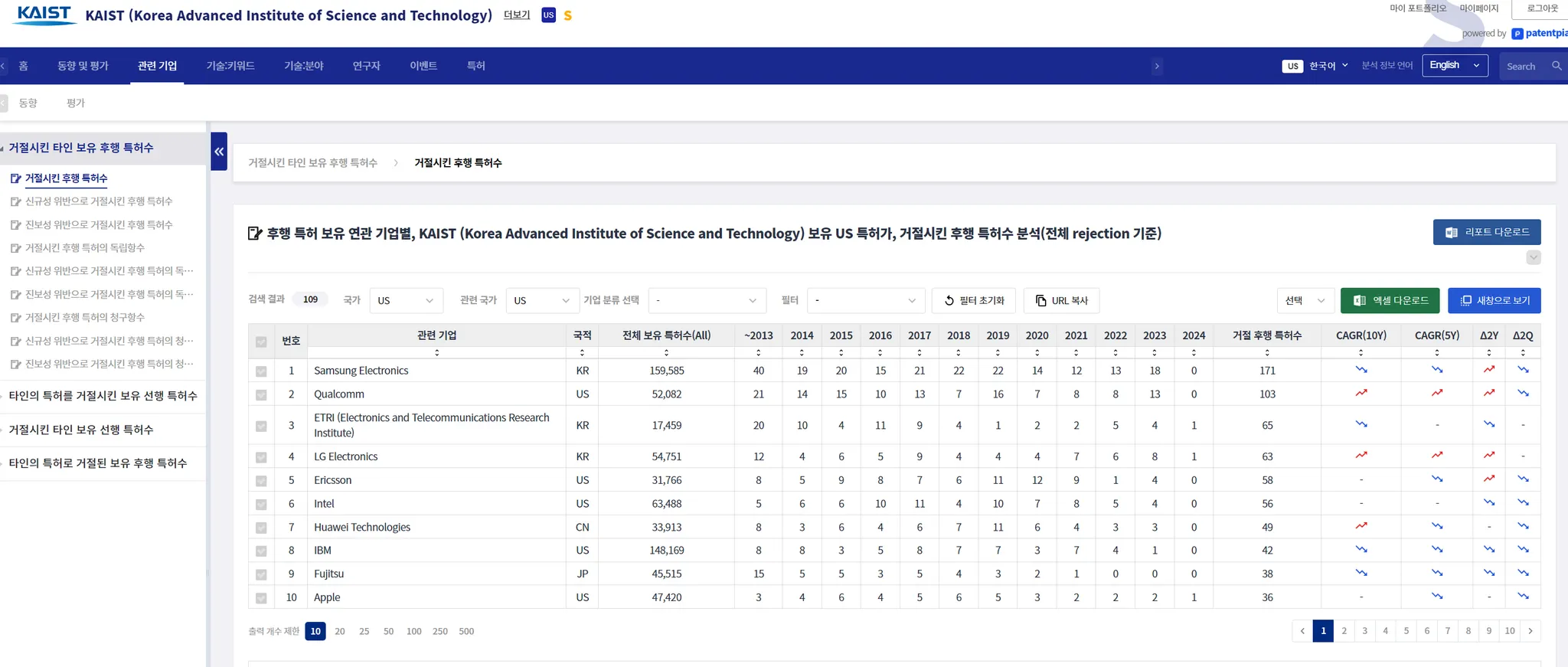The image size is (1568, 667).
Task: Click the Excel download icon button
Action: [1390, 300]
